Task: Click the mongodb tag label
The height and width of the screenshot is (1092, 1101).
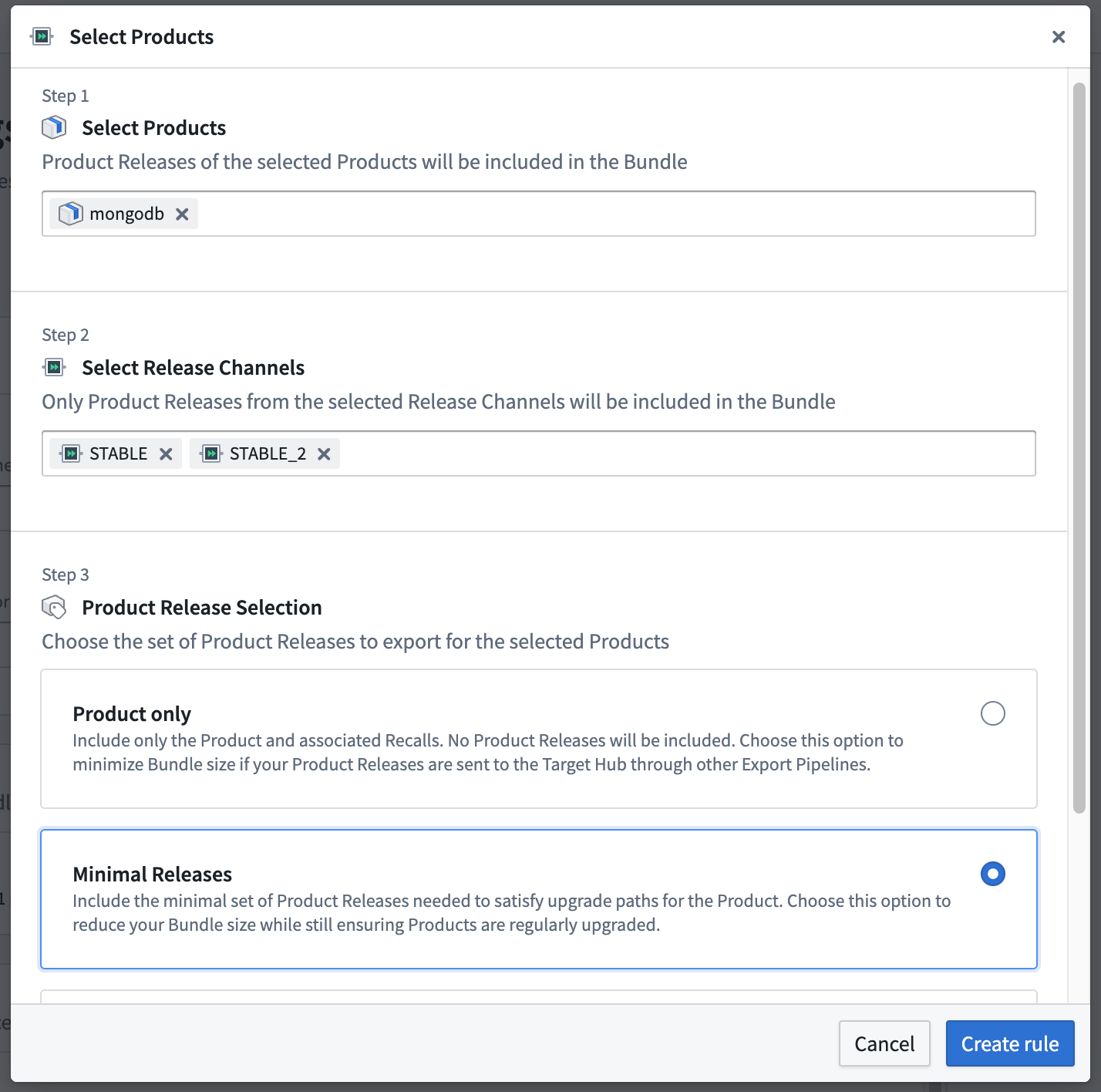Action: click(x=126, y=214)
